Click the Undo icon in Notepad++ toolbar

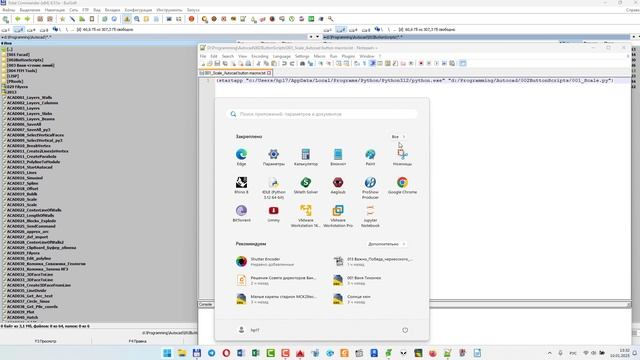point(284,63)
